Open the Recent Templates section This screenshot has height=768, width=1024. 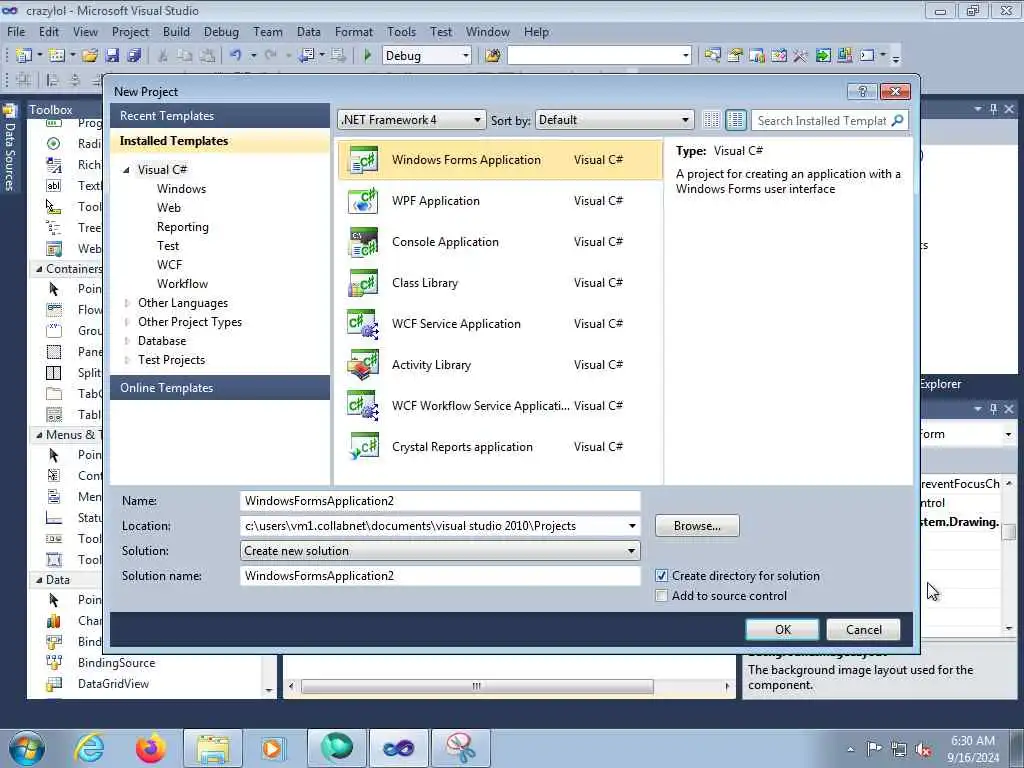tap(220, 116)
